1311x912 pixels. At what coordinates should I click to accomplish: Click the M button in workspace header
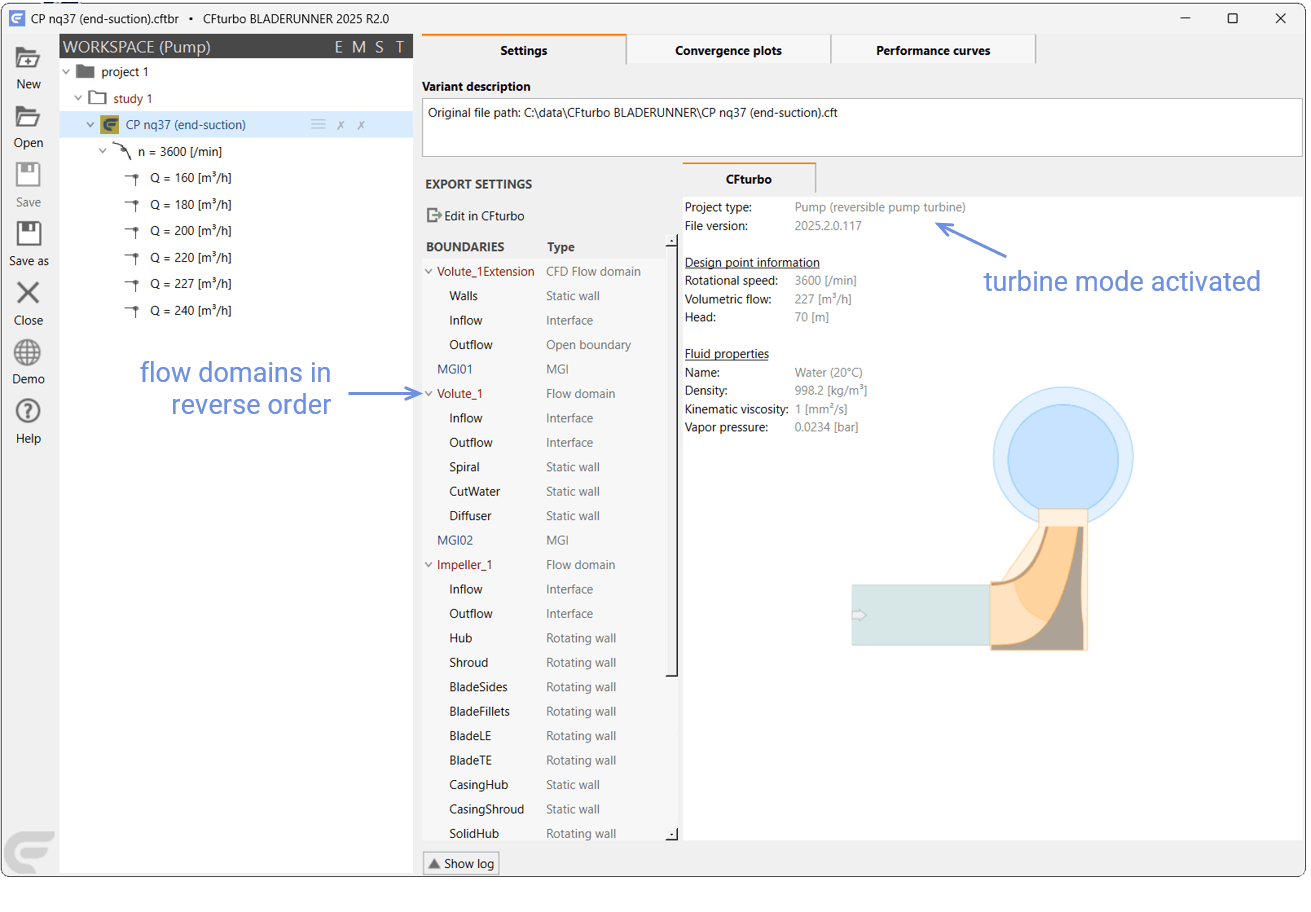click(x=358, y=47)
